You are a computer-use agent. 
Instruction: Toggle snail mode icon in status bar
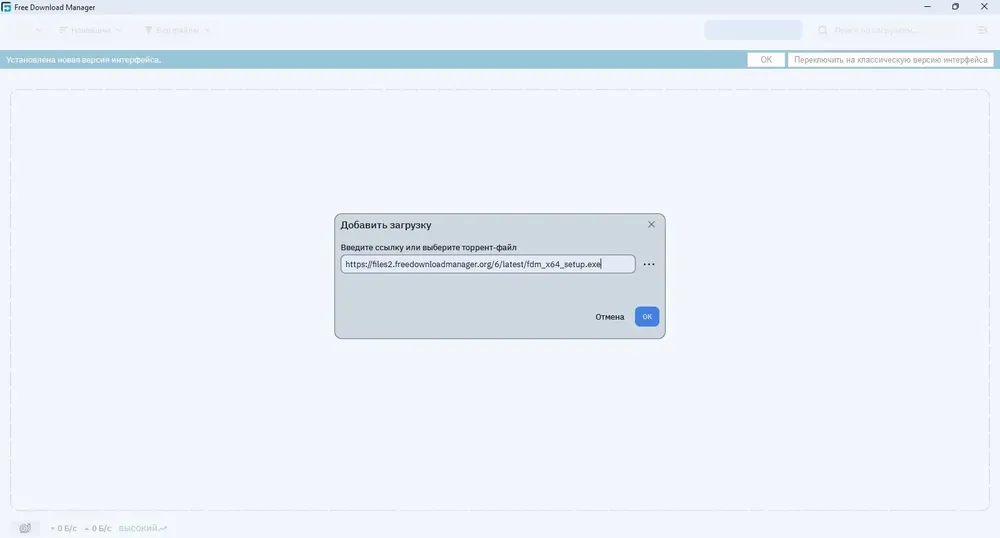coord(25,528)
